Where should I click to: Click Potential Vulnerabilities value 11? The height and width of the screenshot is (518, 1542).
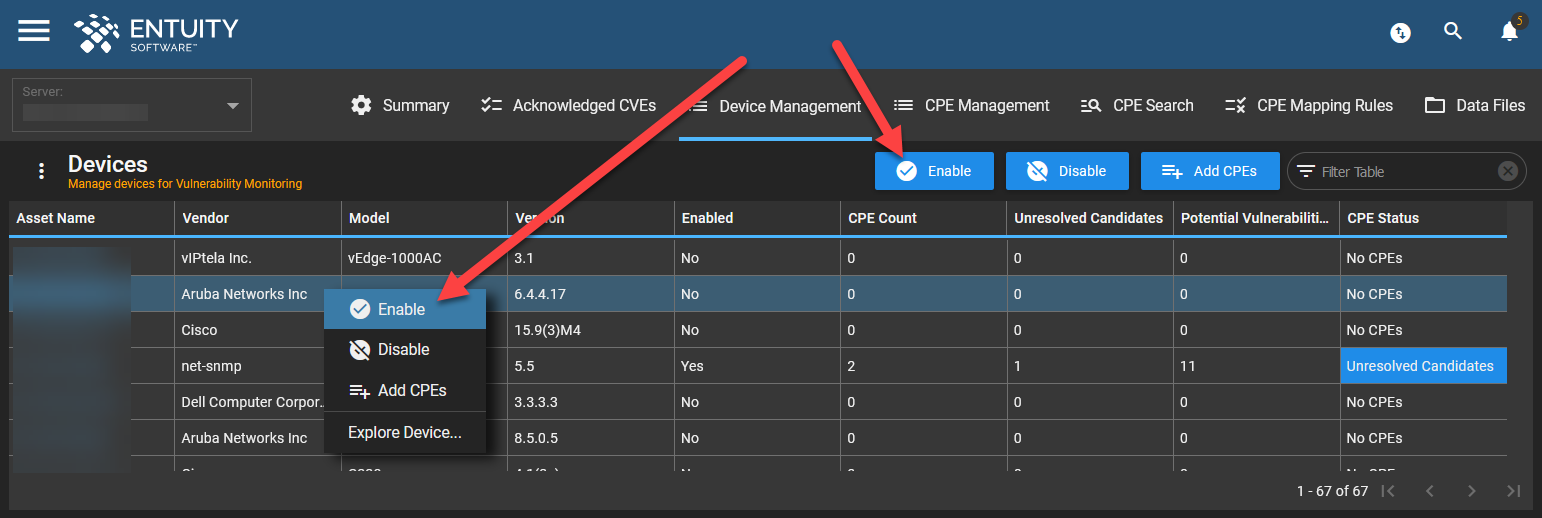(x=1256, y=366)
